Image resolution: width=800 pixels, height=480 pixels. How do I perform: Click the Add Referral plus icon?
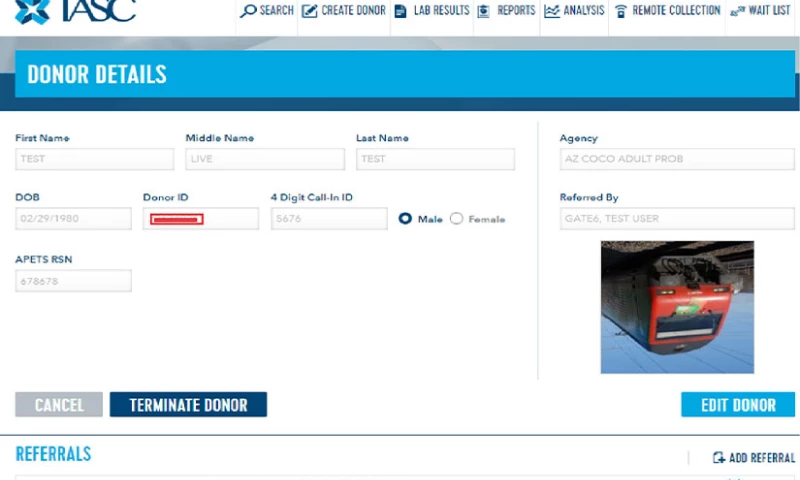tap(718, 458)
